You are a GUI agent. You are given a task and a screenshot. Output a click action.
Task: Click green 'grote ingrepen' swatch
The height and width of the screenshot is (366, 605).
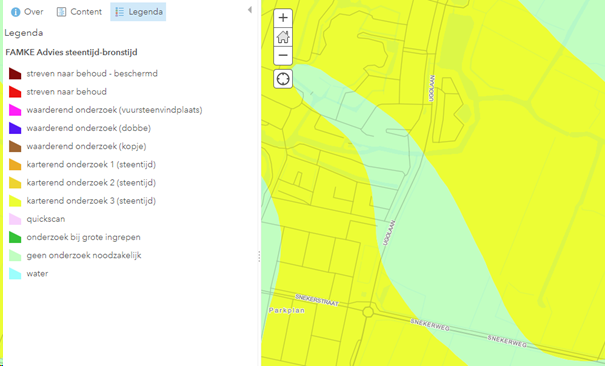(15, 237)
